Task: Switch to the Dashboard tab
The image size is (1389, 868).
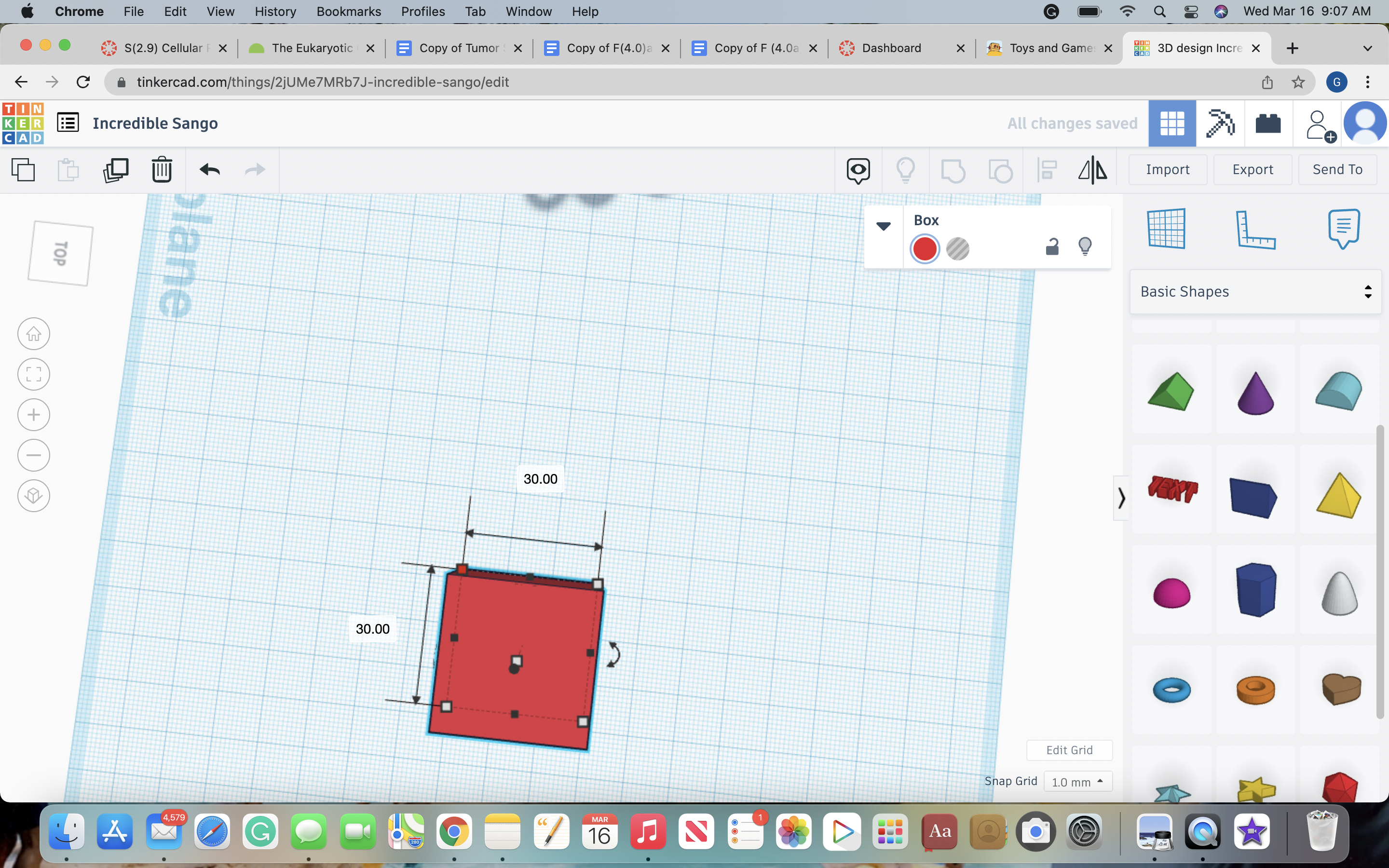Action: coord(891,48)
